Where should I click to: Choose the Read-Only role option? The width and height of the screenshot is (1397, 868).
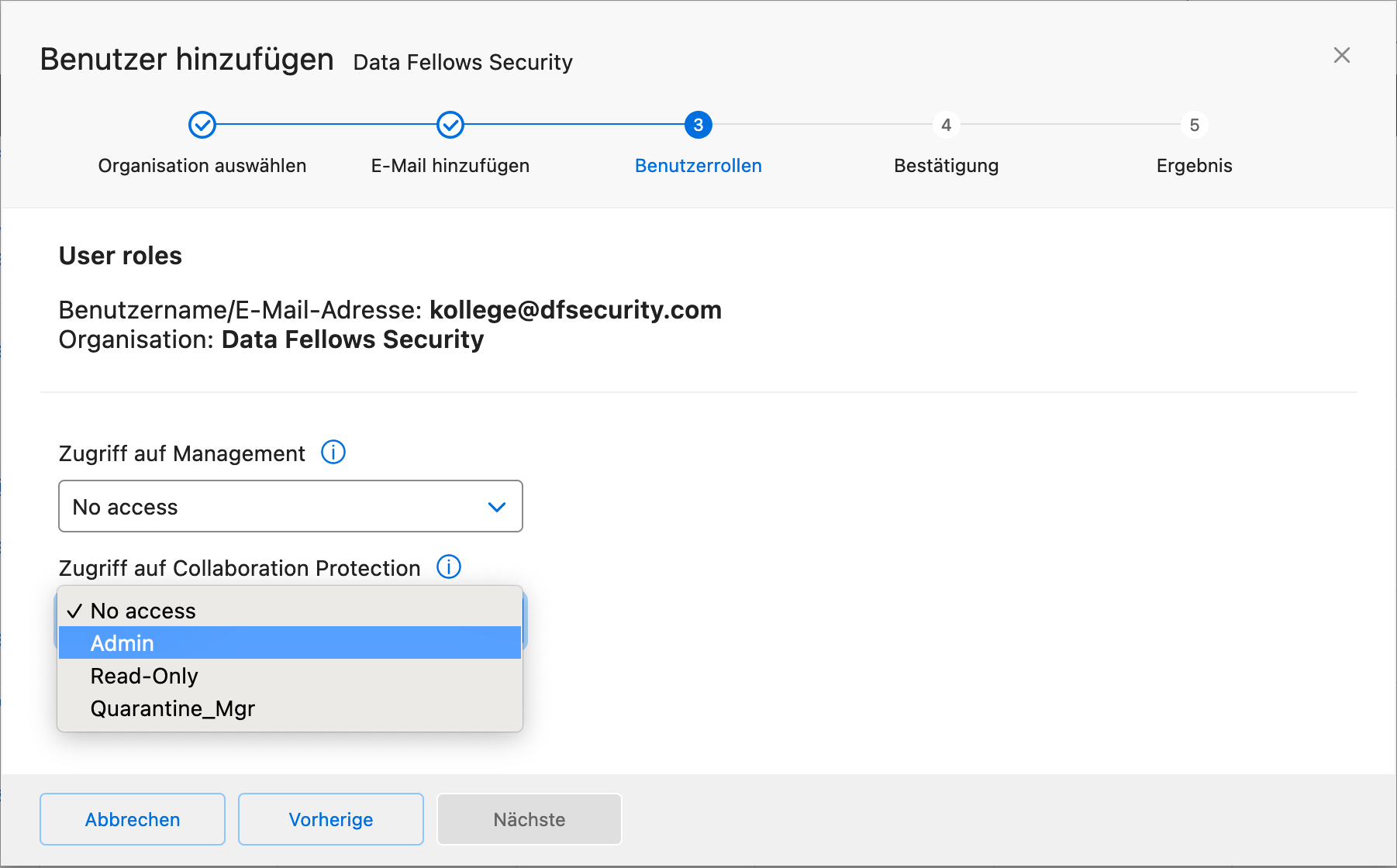[x=290, y=676]
